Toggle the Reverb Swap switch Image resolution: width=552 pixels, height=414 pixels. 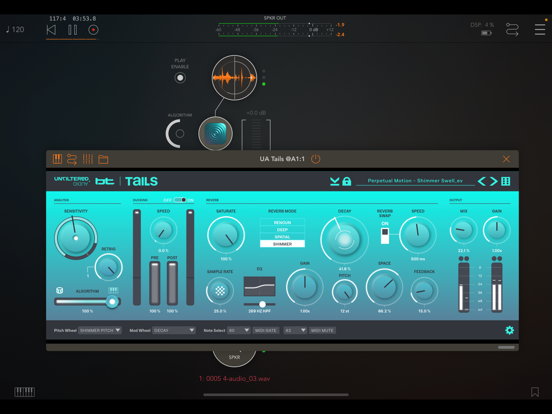(x=385, y=236)
